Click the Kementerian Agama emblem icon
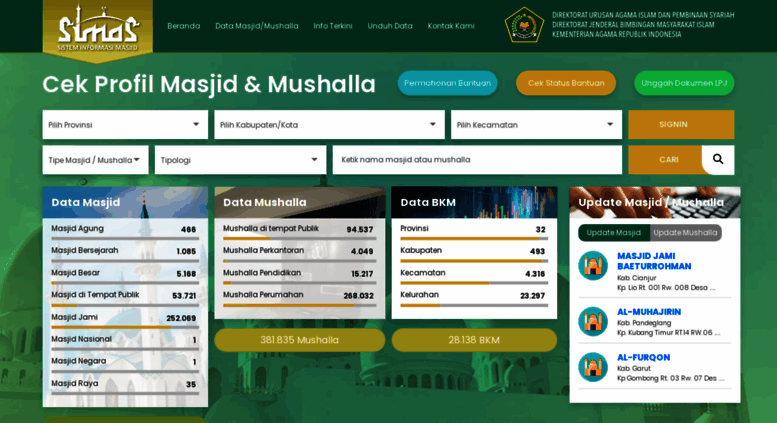Viewport: 777px width, 423px height. (x=524, y=24)
